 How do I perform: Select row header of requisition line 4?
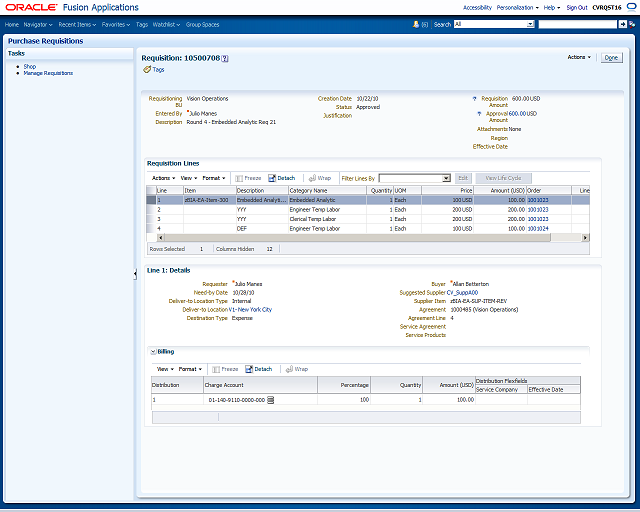click(x=151, y=229)
